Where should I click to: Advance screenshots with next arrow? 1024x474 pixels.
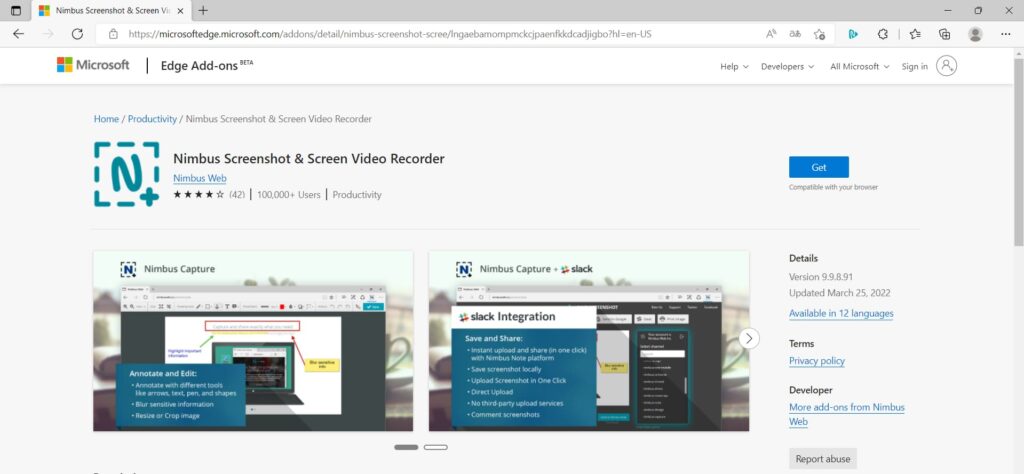click(749, 338)
